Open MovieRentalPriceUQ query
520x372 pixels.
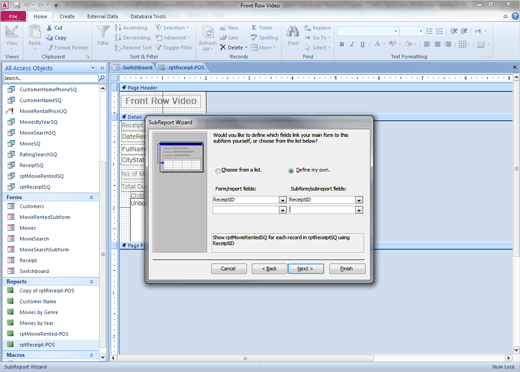point(43,111)
